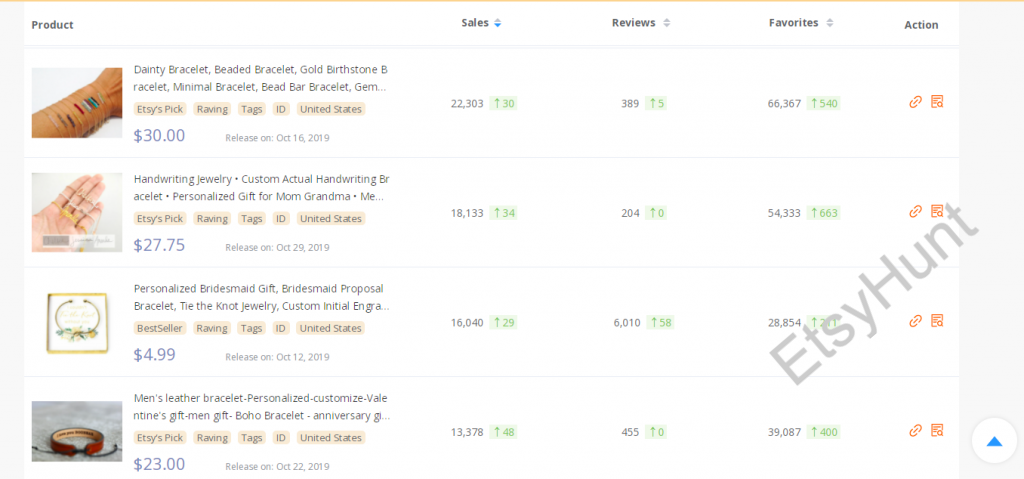View details icon for Men's leather bracelet
The image size is (1024, 479).
pos(937,431)
